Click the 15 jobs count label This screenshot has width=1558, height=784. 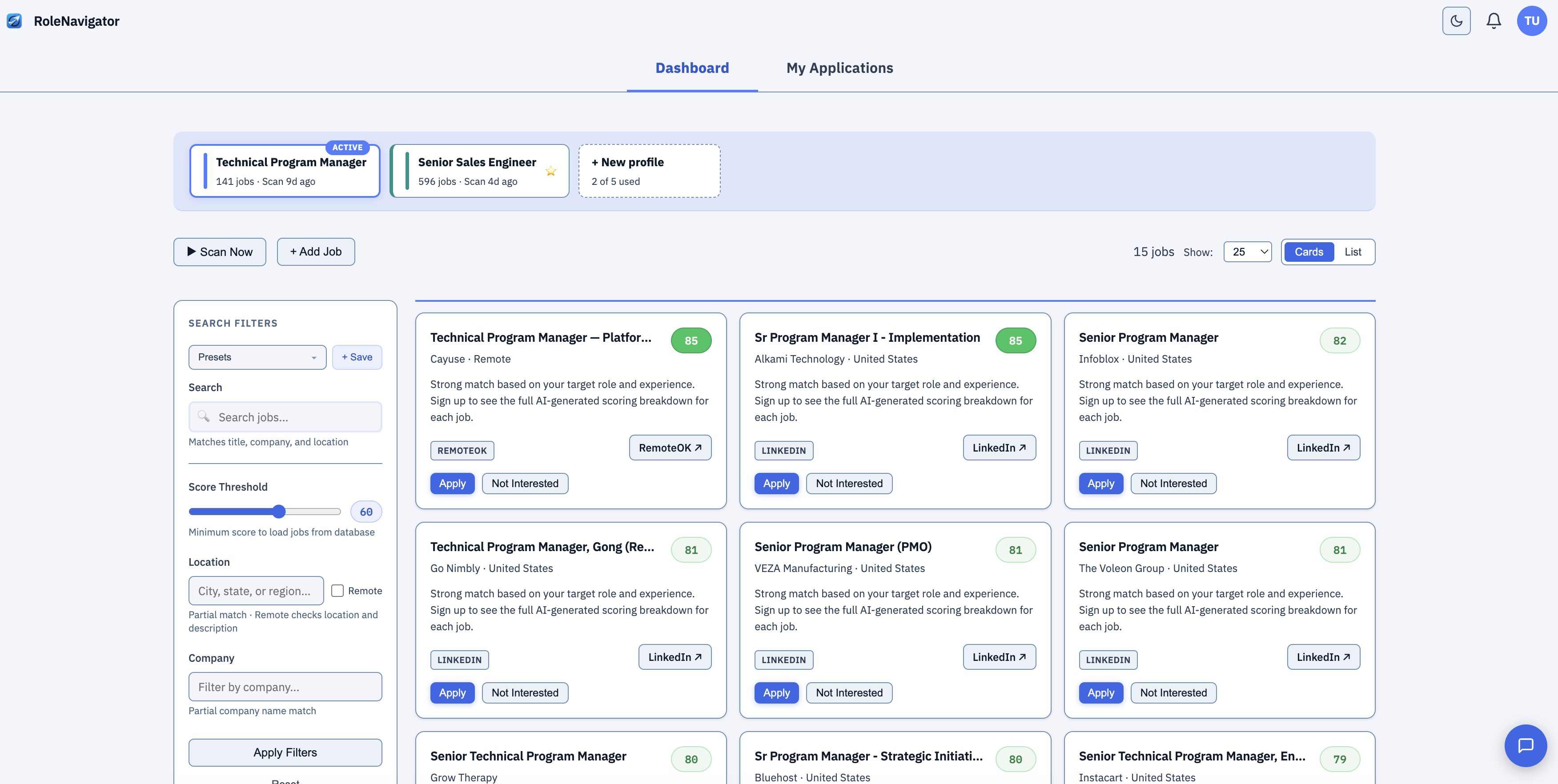1153,252
